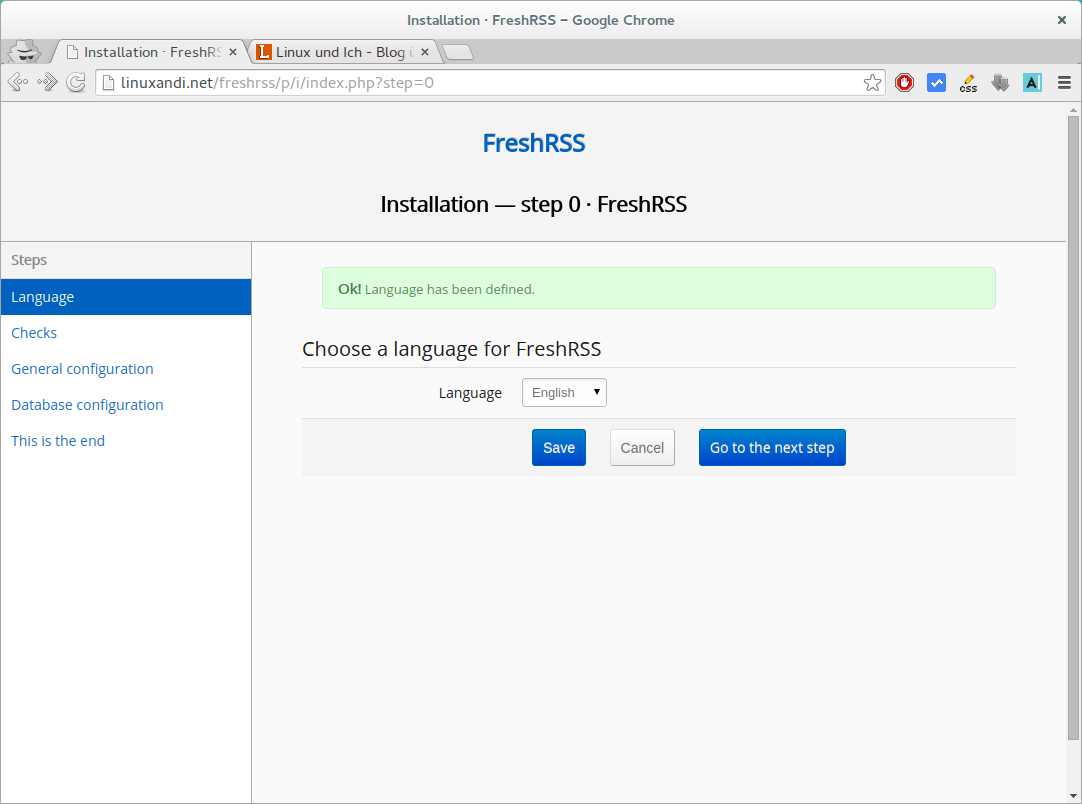Click the gray download-arrow extension icon
This screenshot has width=1082, height=804.
[1000, 83]
